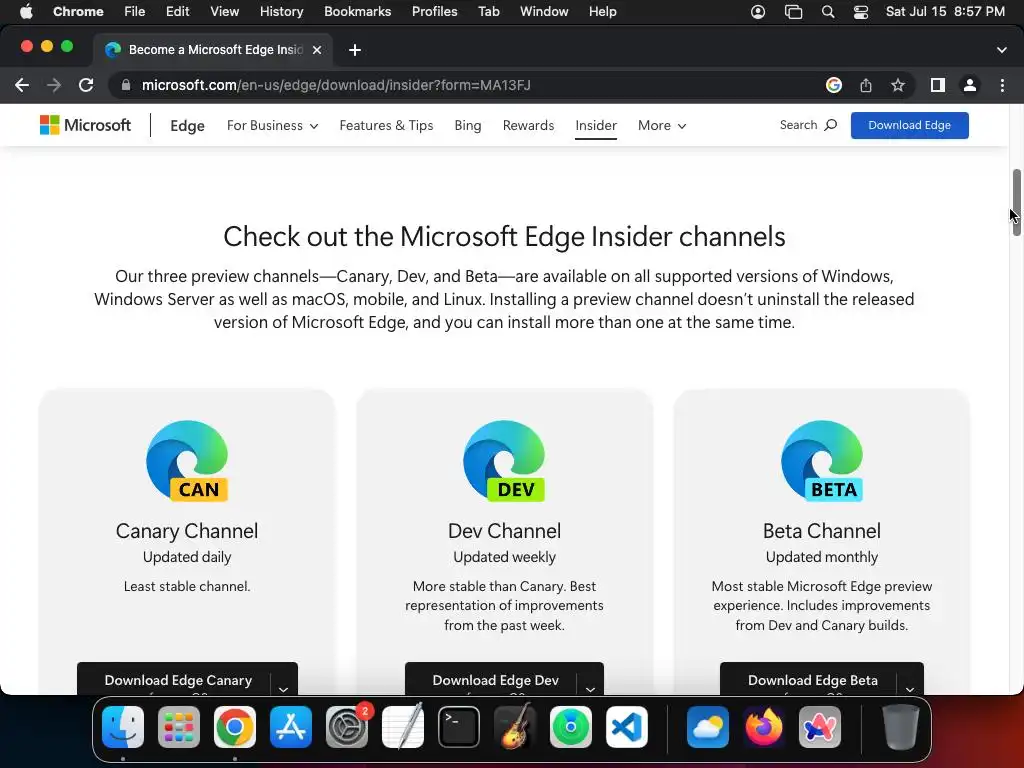Screen dimensions: 1024x768
Task: Click the share page icon
Action: point(866,85)
